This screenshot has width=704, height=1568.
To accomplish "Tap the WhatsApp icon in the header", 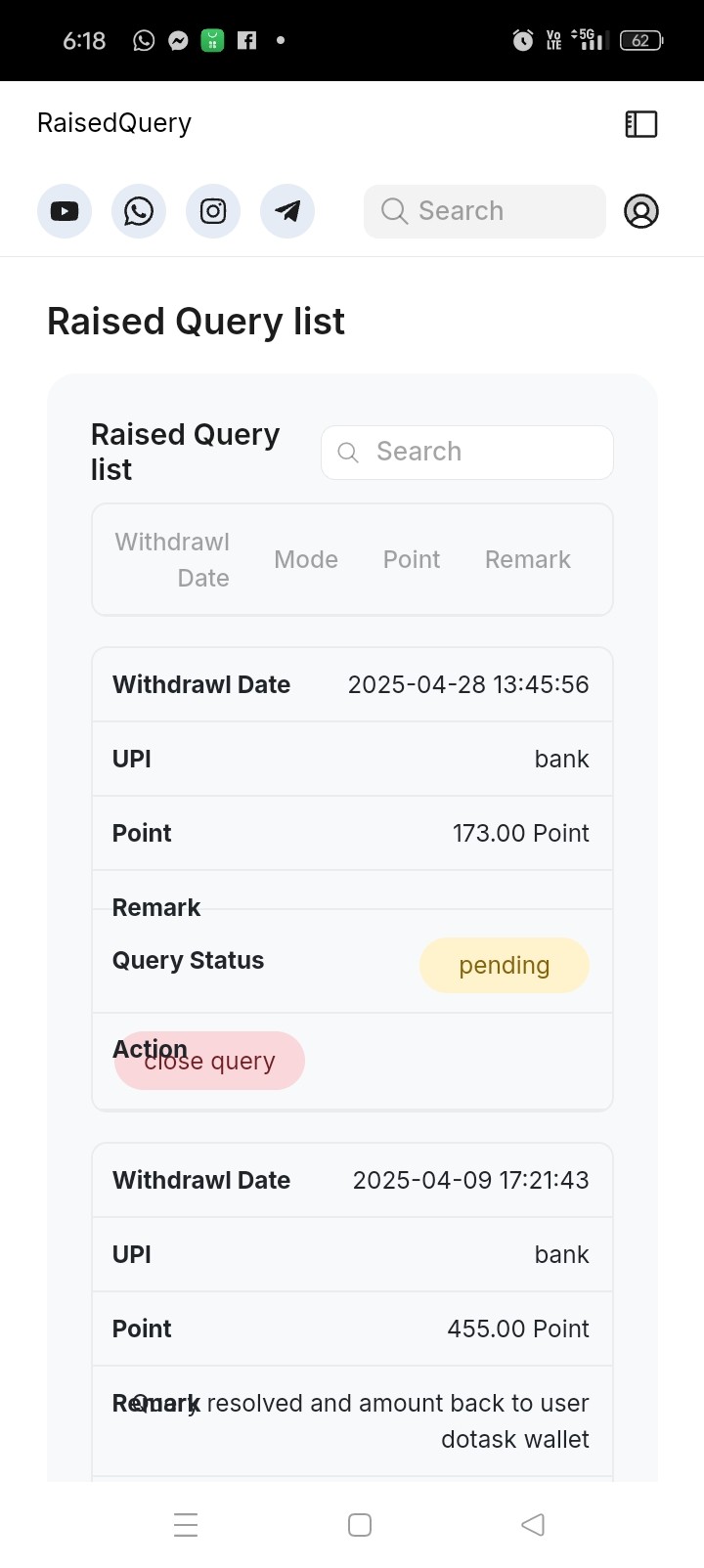I will click(x=139, y=211).
